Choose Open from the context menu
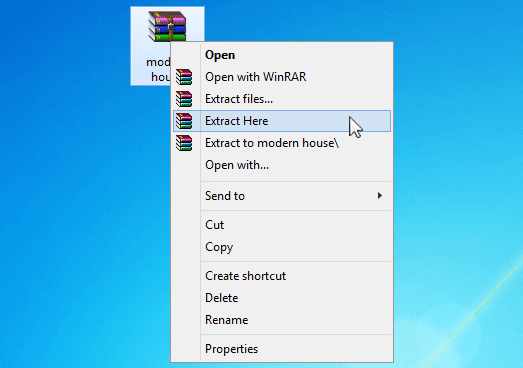The width and height of the screenshot is (523, 368). [220, 55]
